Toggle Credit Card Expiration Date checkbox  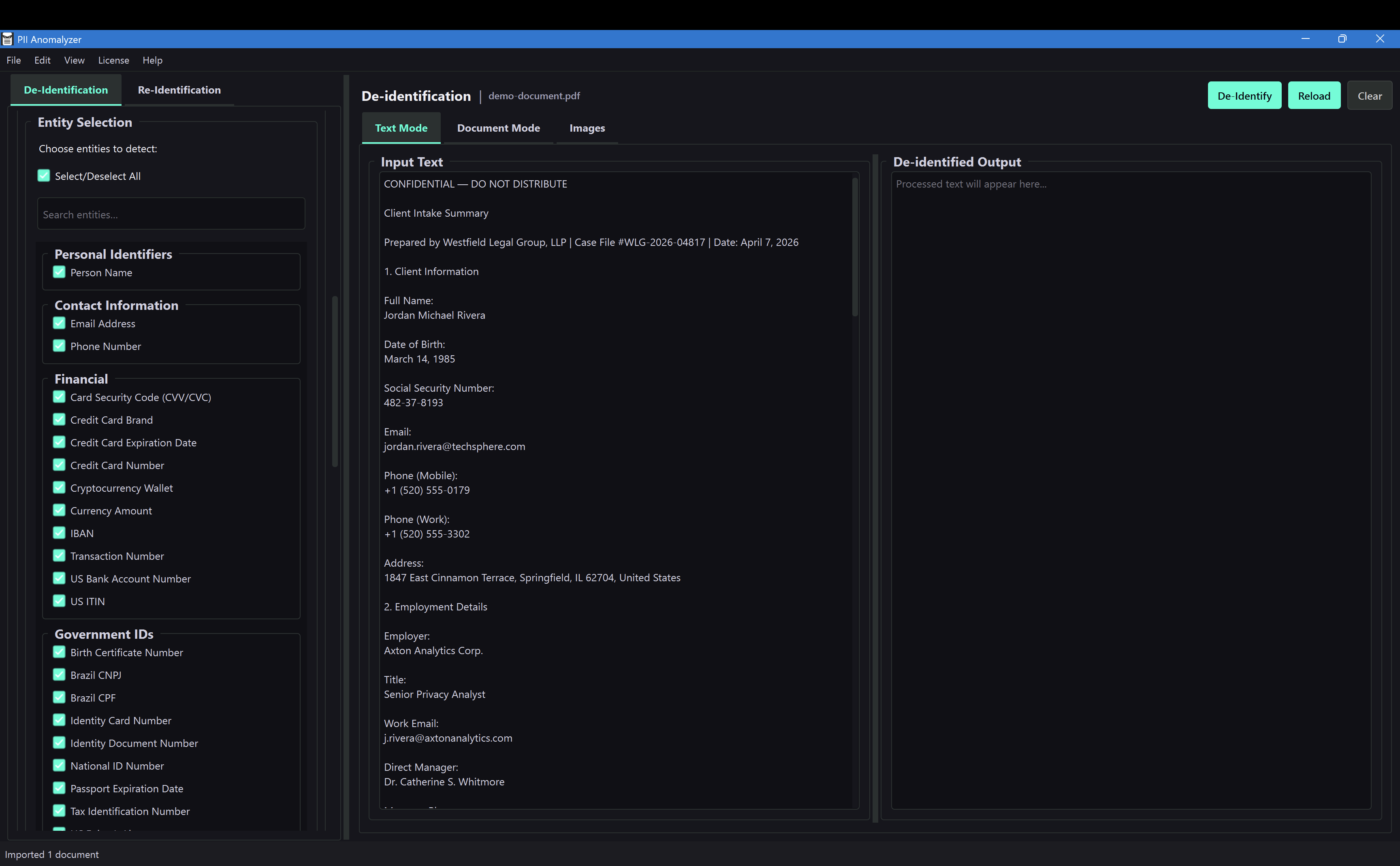click(59, 442)
